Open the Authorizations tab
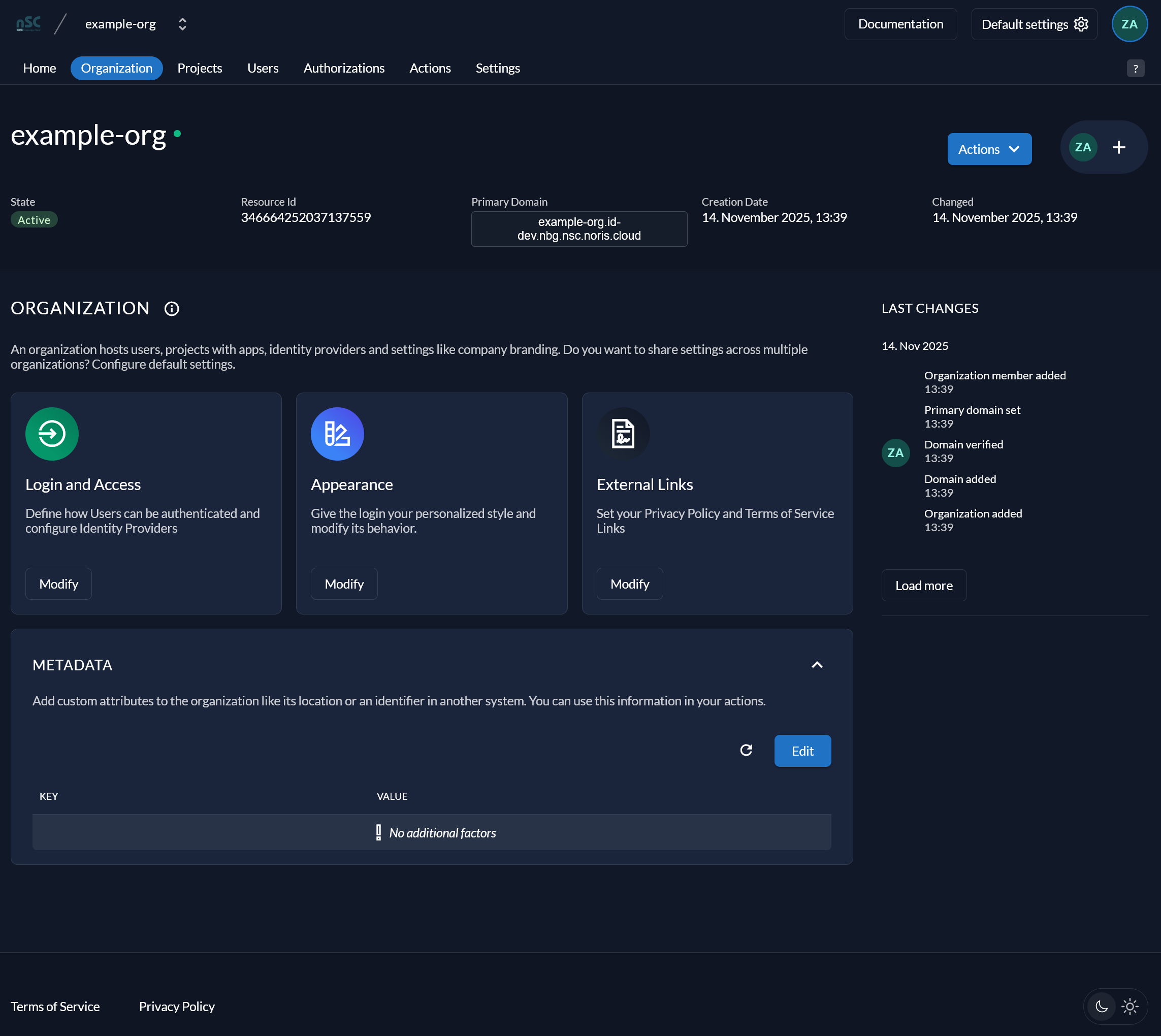Viewport: 1161px width, 1036px height. coord(344,69)
